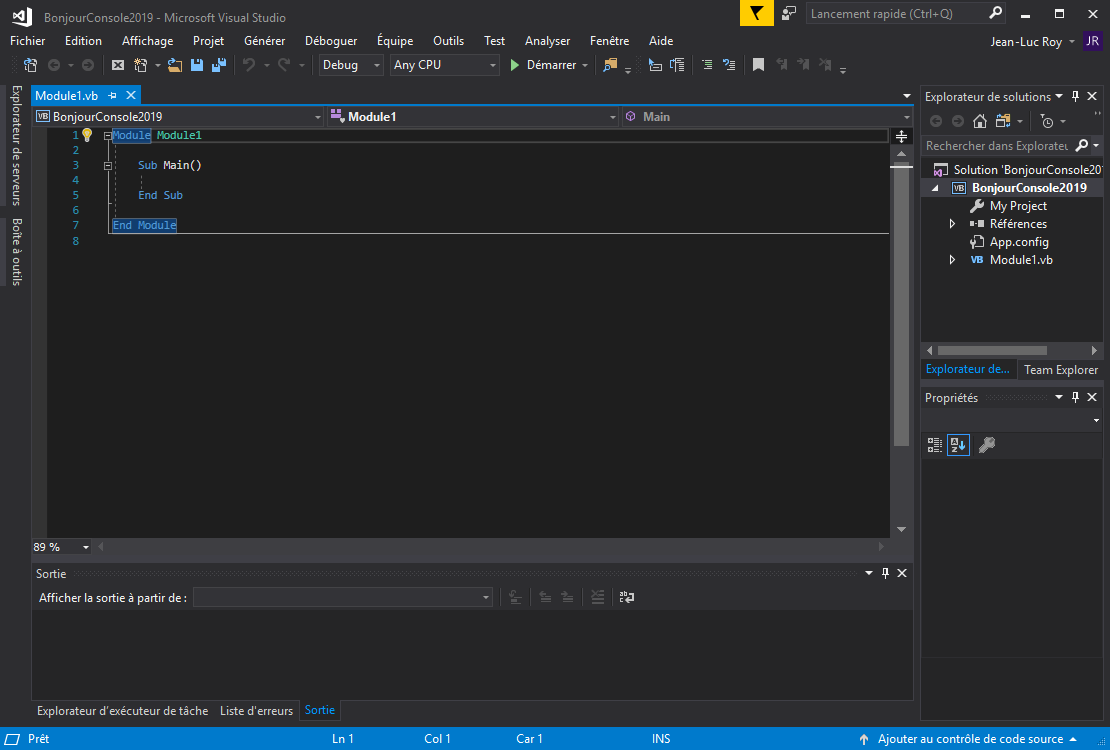1110x750 pixels.
Task: Click the Solution Explorer horizontal scrollbar thumb
Action: 992,351
